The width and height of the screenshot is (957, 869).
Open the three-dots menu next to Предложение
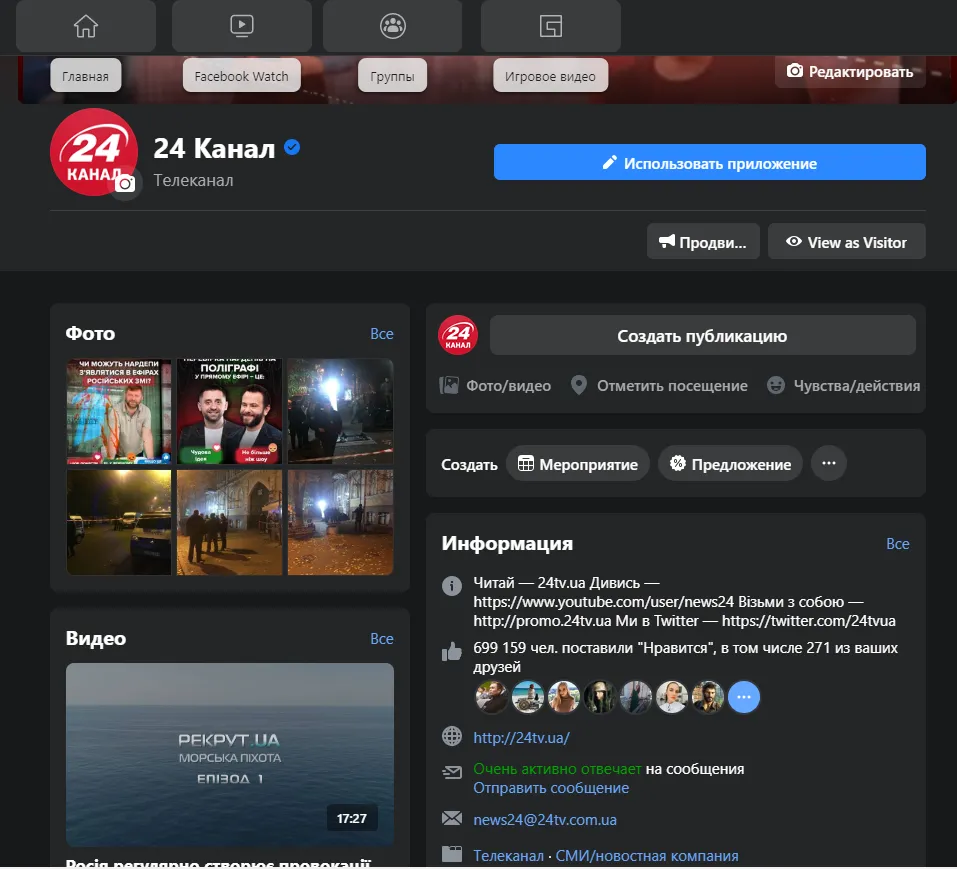828,464
